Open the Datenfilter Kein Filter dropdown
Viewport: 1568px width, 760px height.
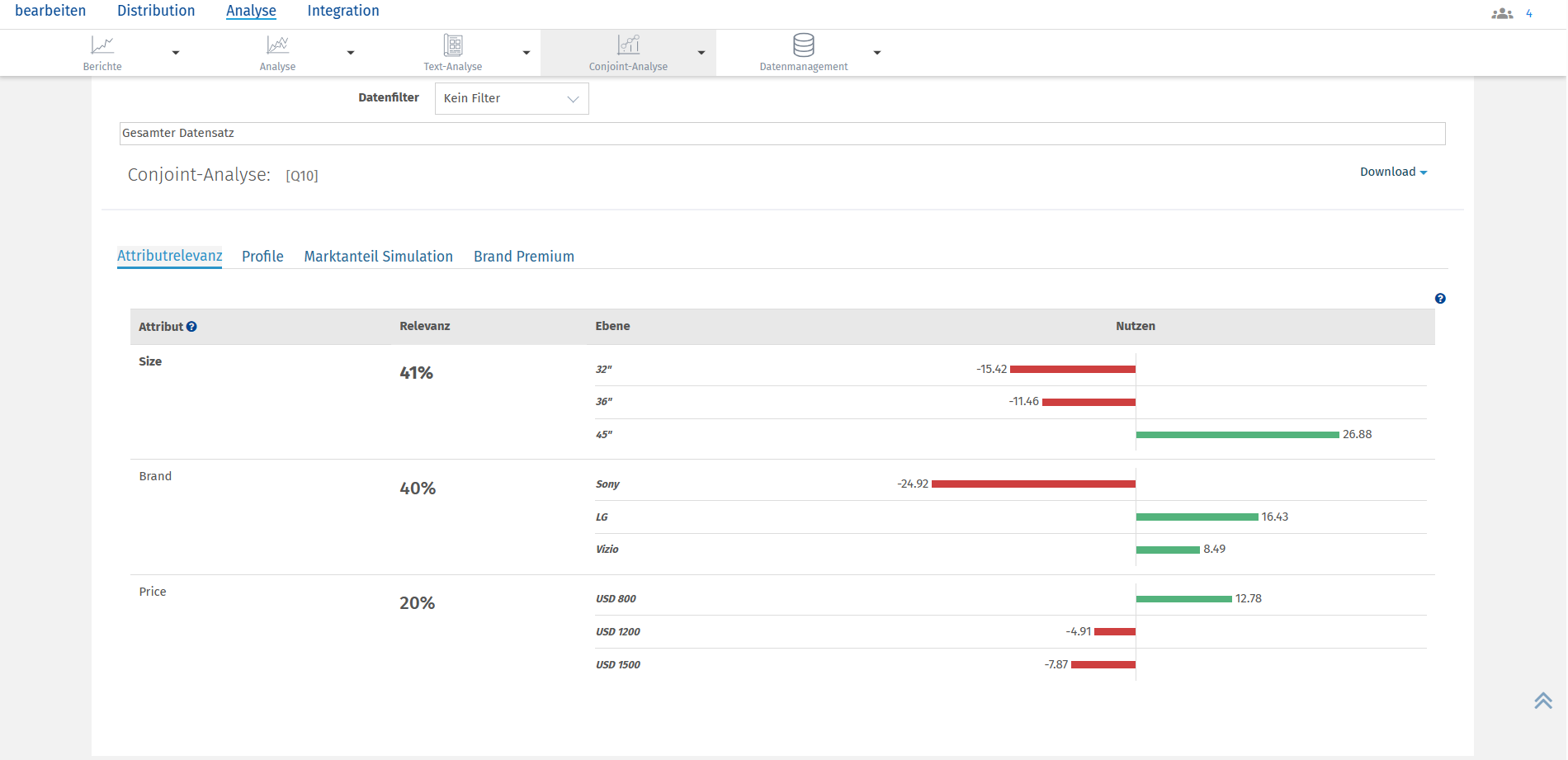click(512, 98)
